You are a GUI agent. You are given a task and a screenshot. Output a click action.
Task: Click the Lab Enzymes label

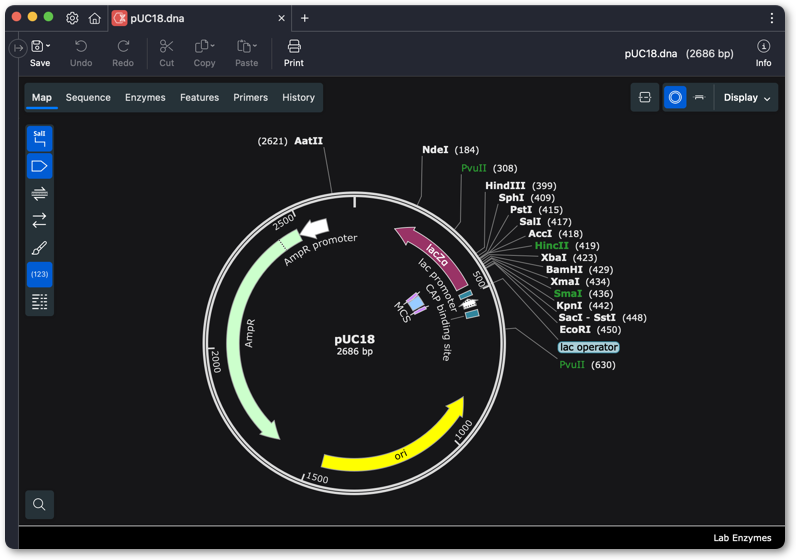[742, 538]
